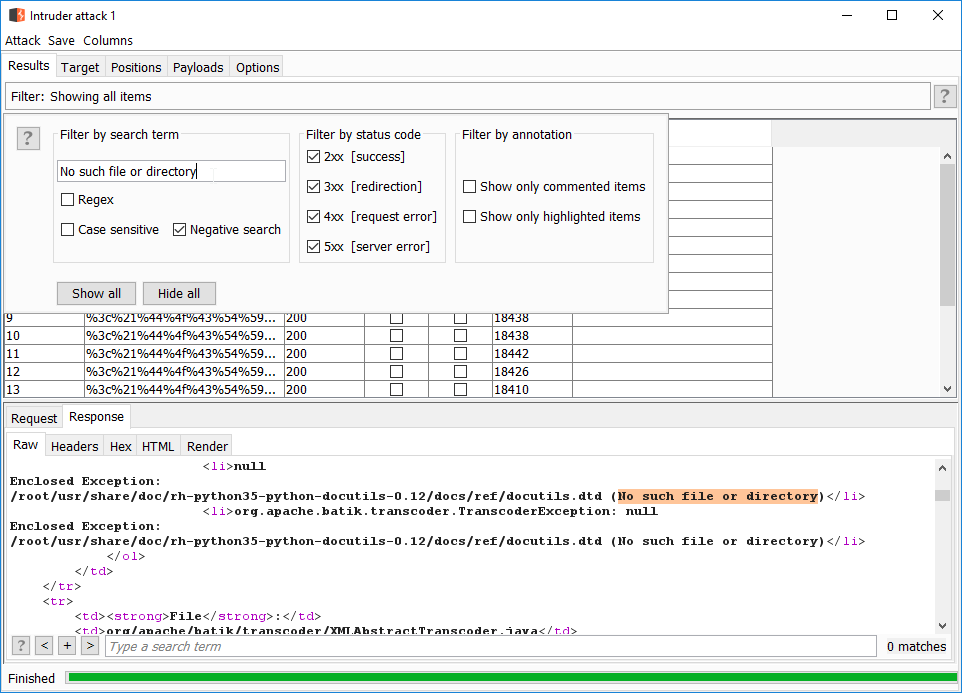Open the HTML view tab
Image resolution: width=962 pixels, height=693 pixels.
point(158,446)
